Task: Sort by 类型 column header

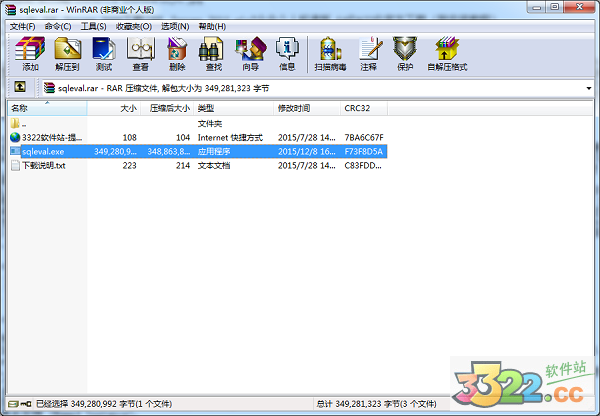Action: (234, 108)
